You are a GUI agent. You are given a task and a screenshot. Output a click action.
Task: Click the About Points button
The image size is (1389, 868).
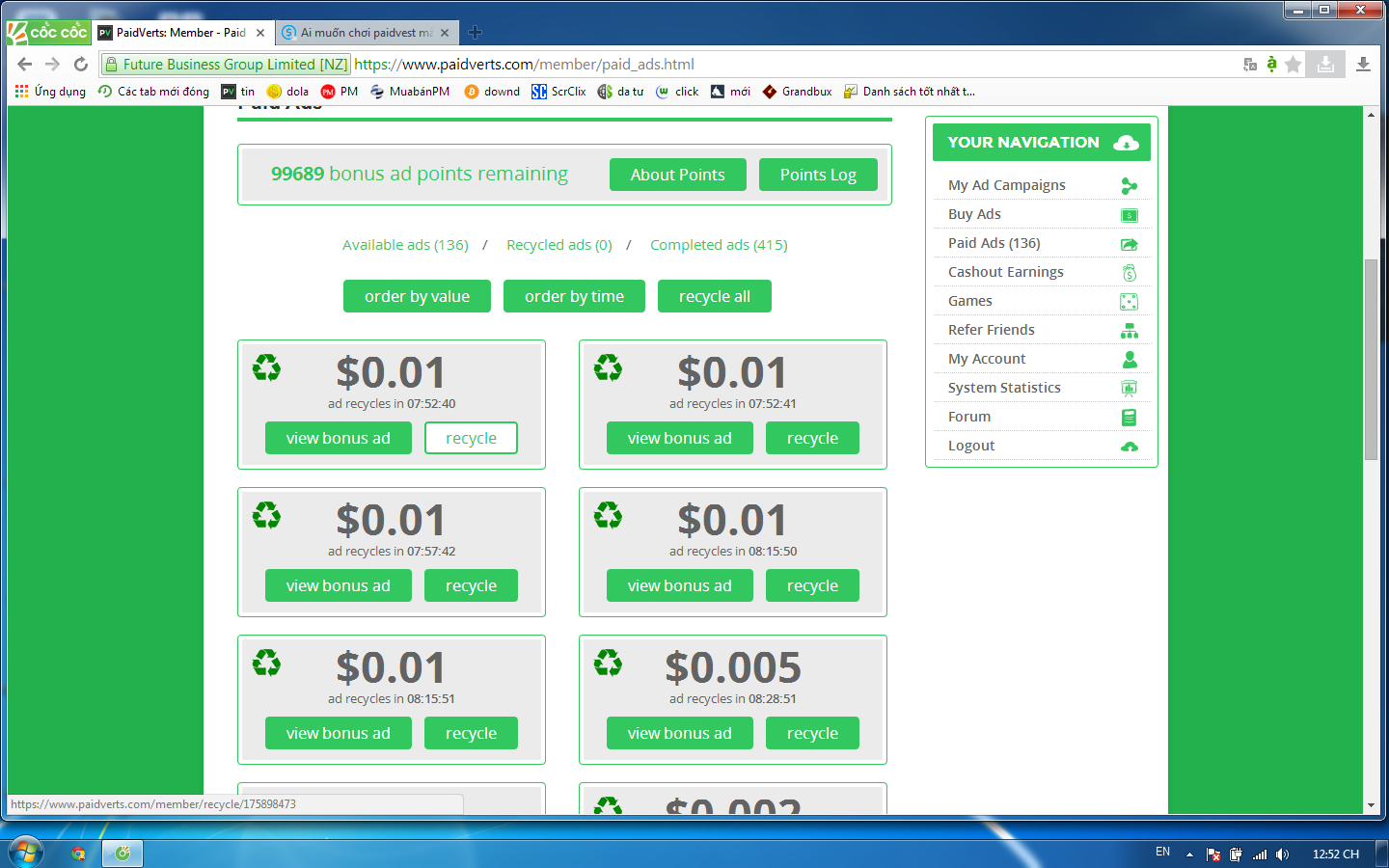(x=678, y=175)
